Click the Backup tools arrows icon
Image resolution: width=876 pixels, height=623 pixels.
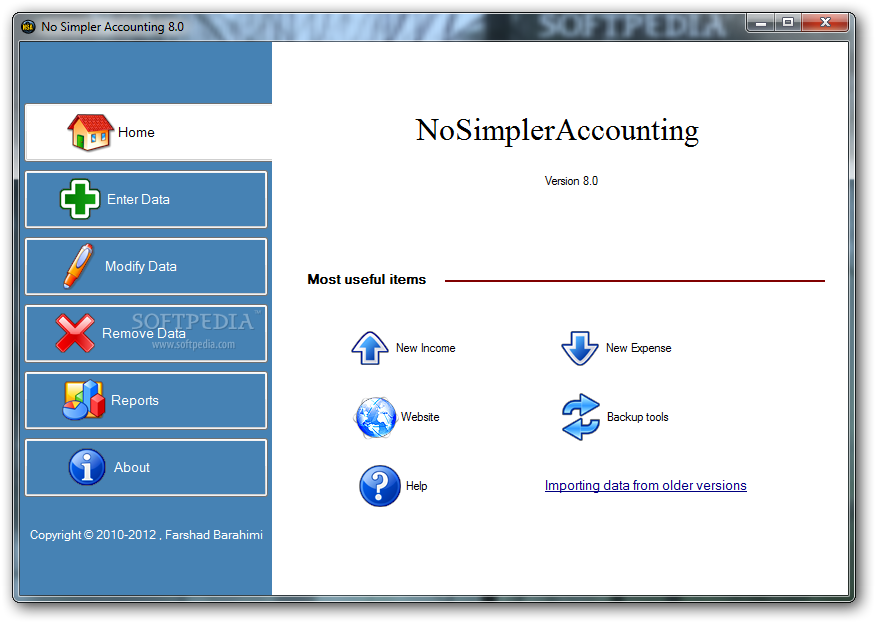click(x=580, y=417)
